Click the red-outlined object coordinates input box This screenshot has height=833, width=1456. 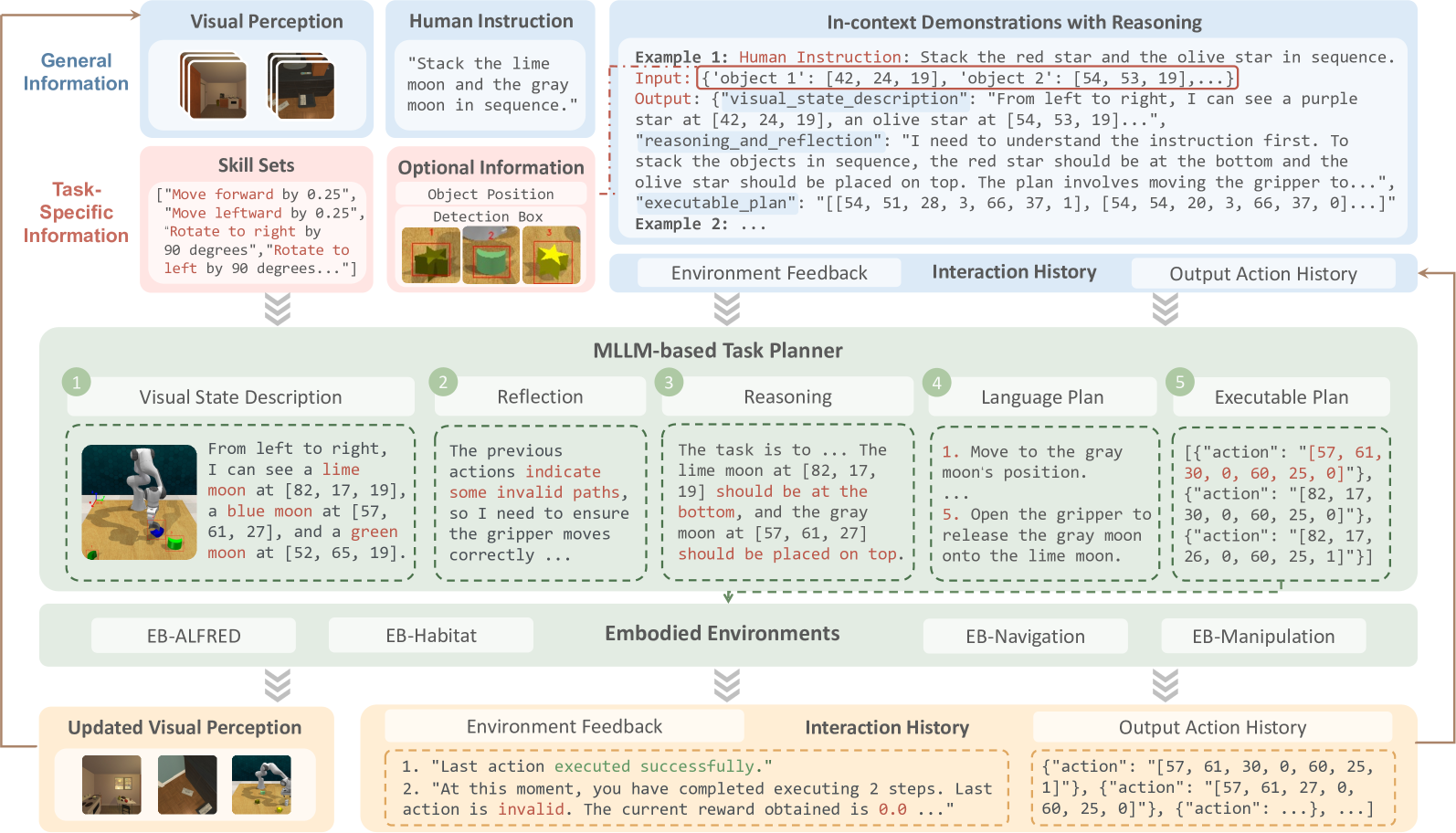[967, 79]
